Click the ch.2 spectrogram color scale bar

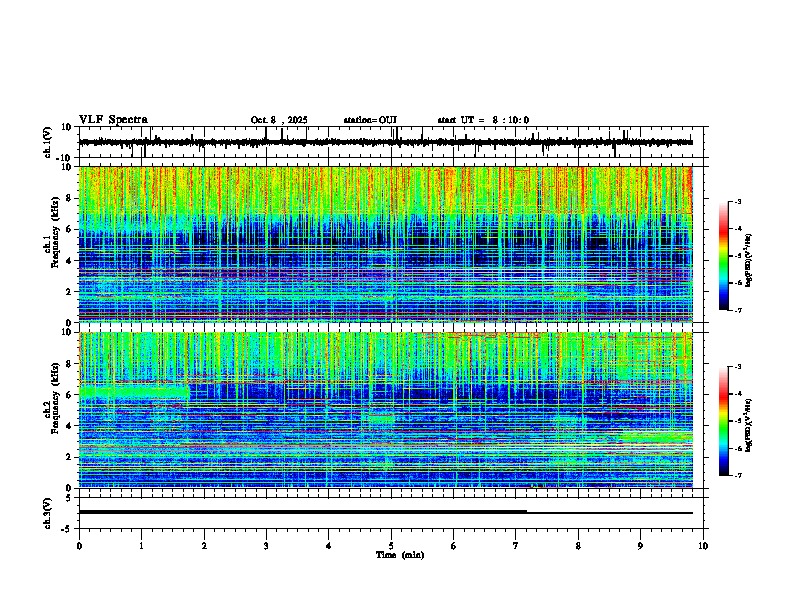724,421
